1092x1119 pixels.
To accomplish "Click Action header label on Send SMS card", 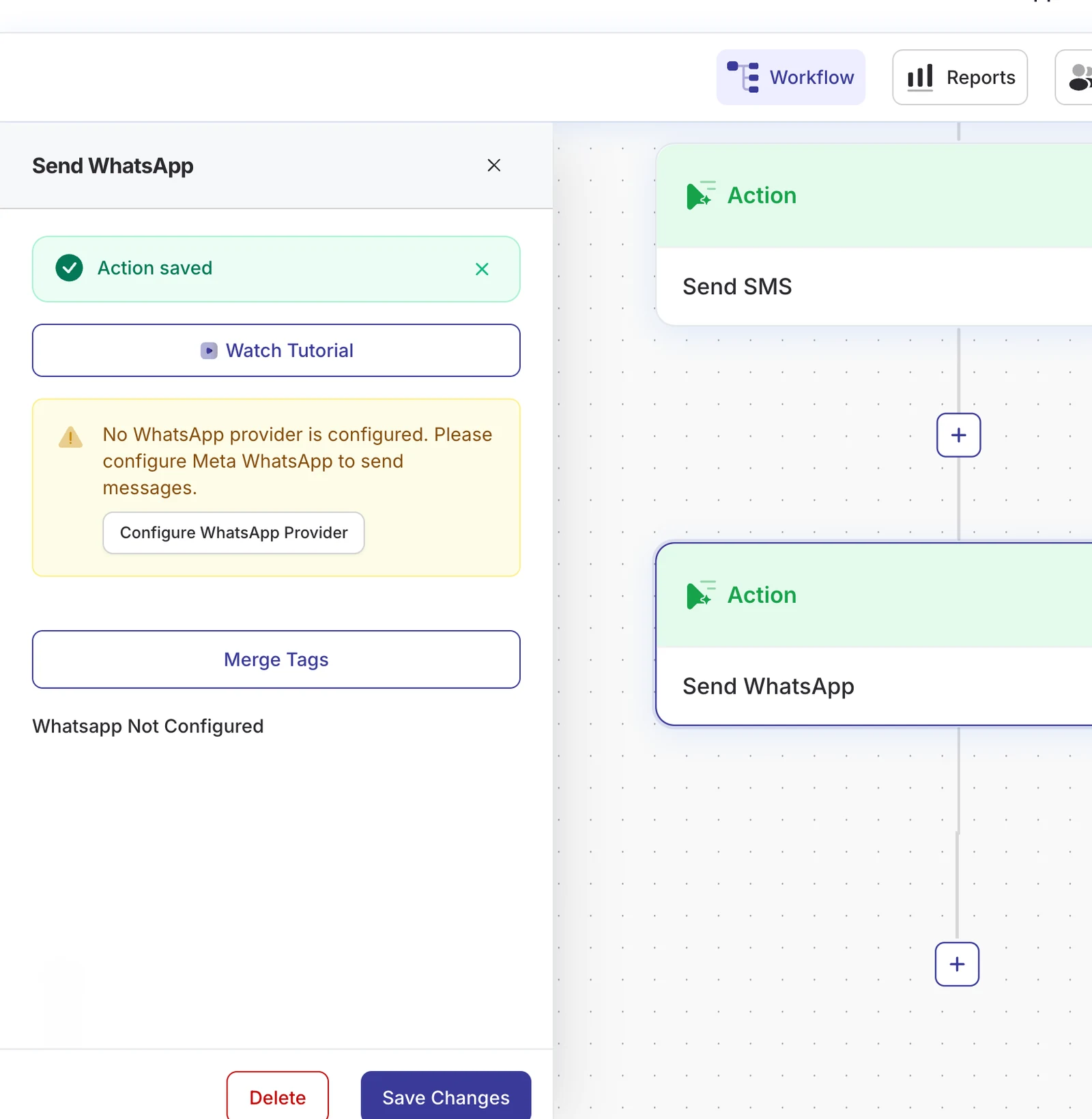I will pos(762,195).
